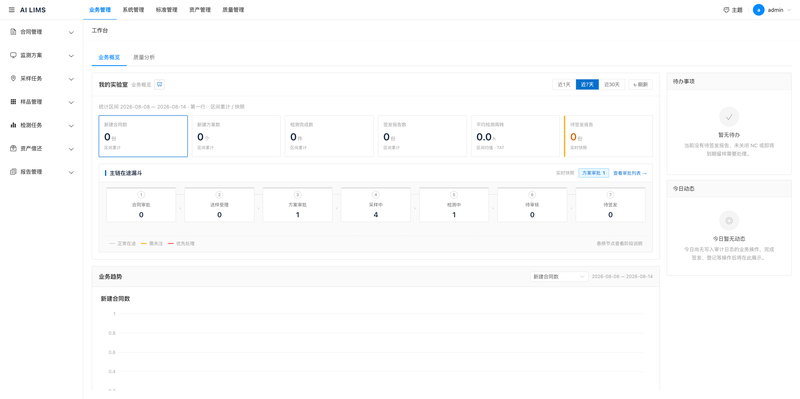This screenshot has height=399, width=800.
Task: Click the AI LIMS logo text
Action: click(33, 10)
